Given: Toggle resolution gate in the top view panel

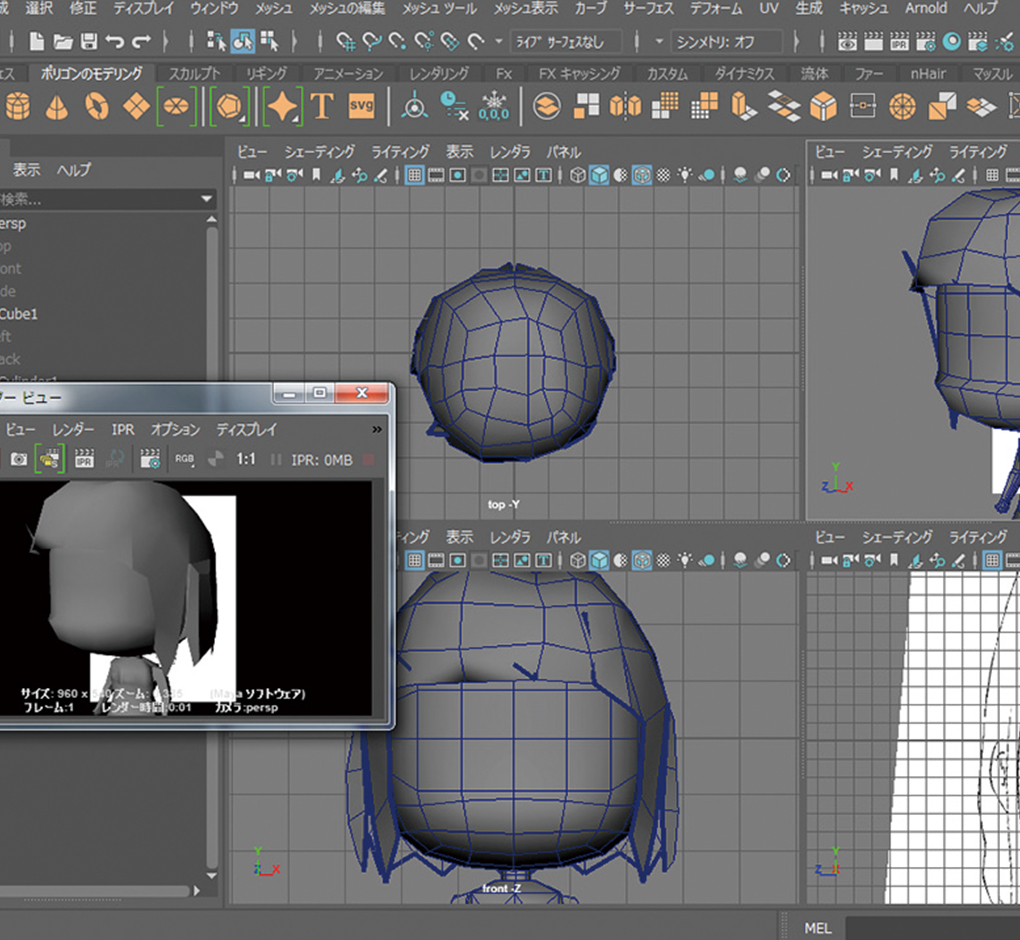Looking at the screenshot, I should pyautogui.click(x=457, y=175).
